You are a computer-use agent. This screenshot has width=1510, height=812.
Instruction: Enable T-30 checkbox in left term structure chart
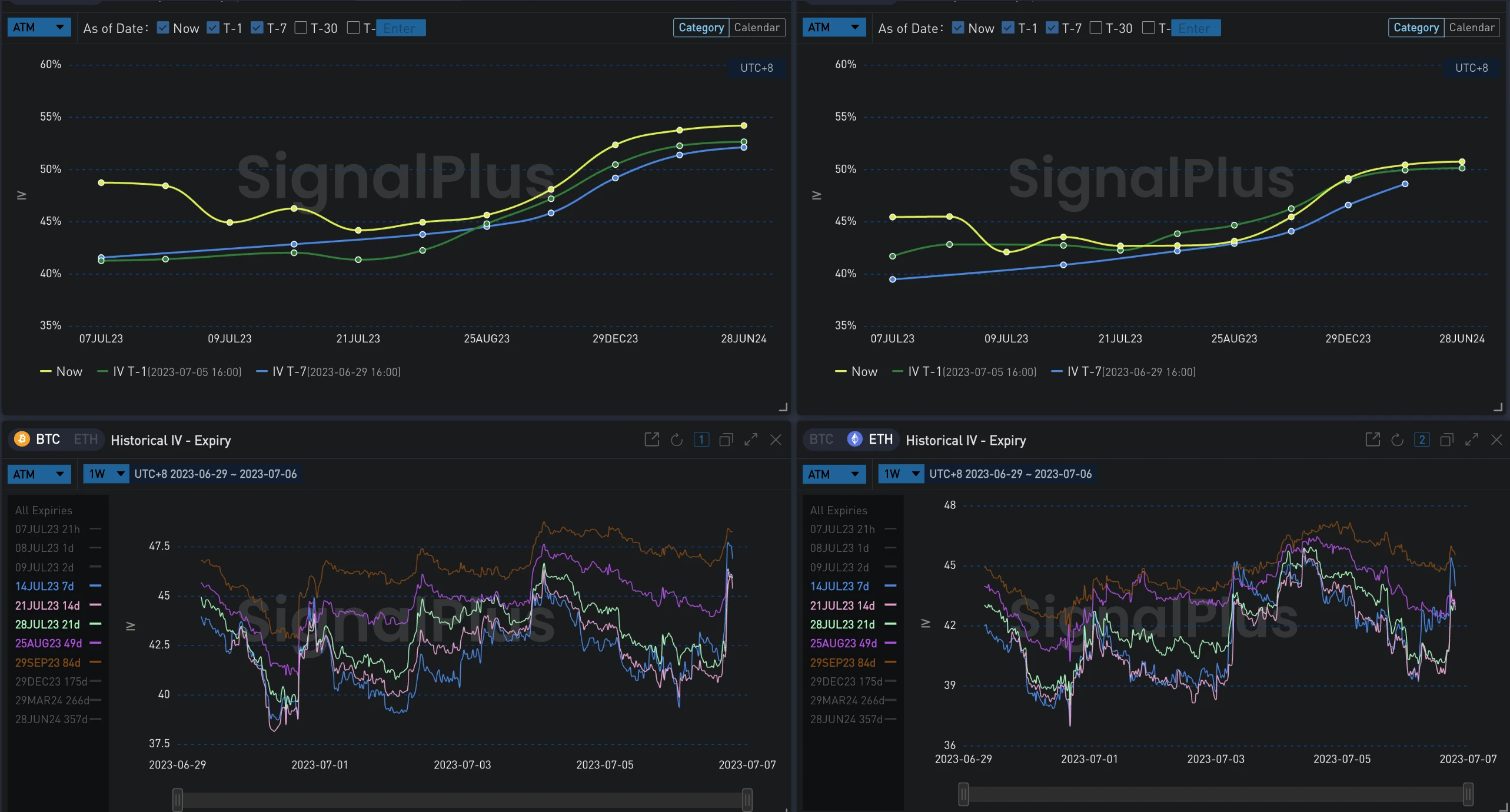301,28
